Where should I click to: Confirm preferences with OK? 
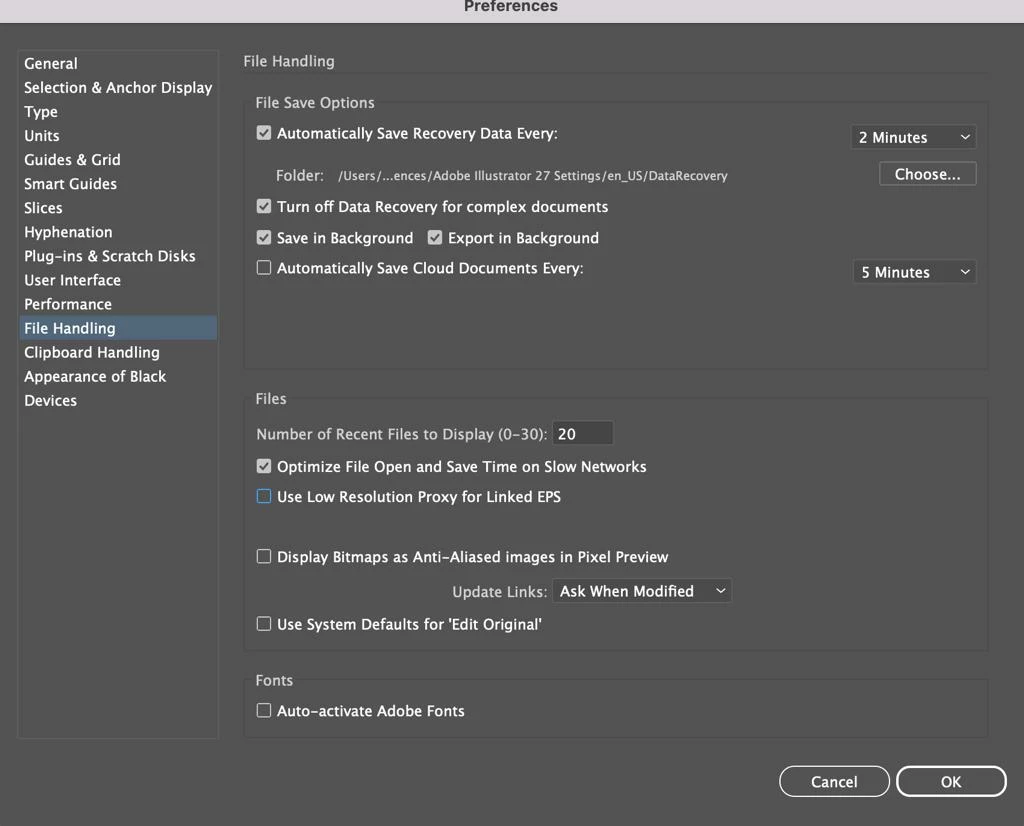951,782
